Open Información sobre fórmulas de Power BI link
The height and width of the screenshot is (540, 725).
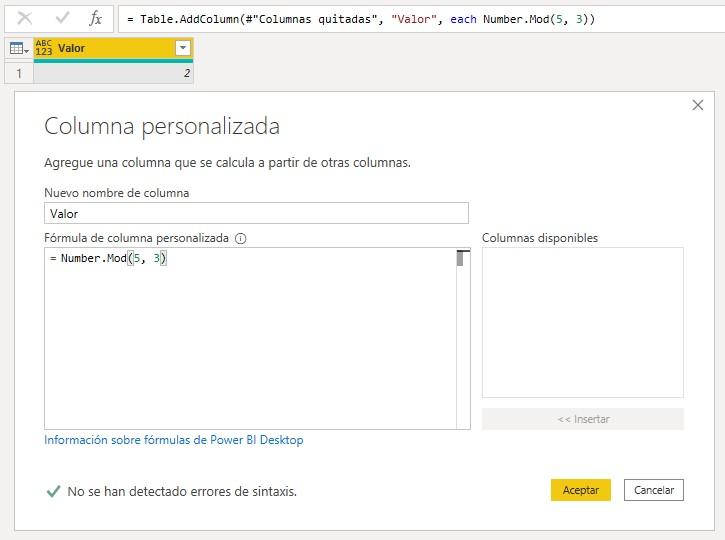click(174, 440)
